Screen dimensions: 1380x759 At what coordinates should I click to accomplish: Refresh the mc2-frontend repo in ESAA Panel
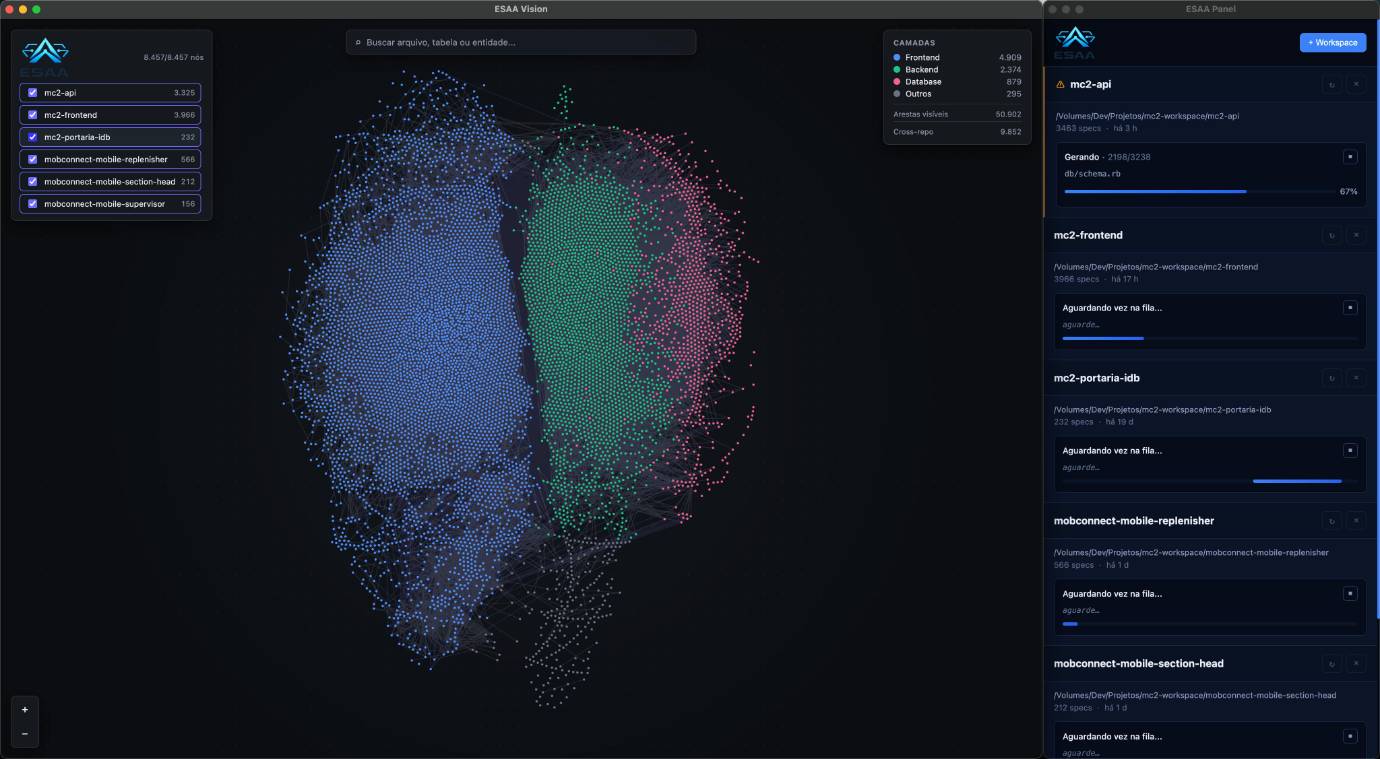point(1331,236)
